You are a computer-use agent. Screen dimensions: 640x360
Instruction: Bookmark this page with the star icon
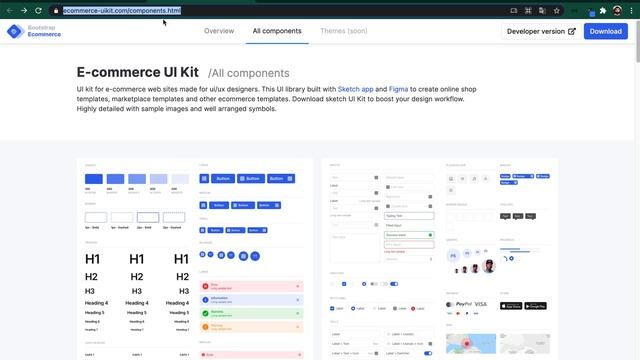[556, 11]
